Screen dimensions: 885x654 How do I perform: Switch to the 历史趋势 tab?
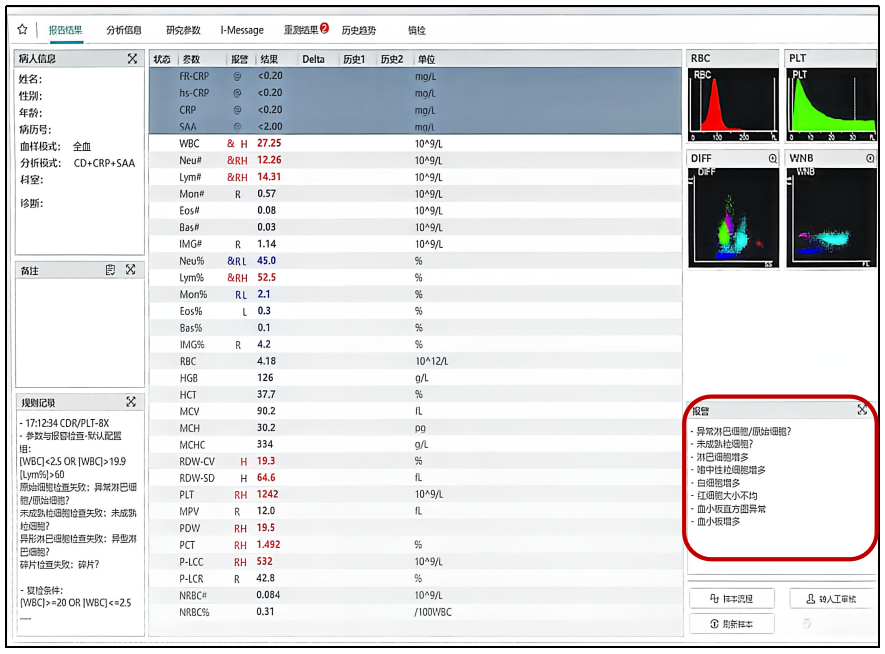click(358, 30)
